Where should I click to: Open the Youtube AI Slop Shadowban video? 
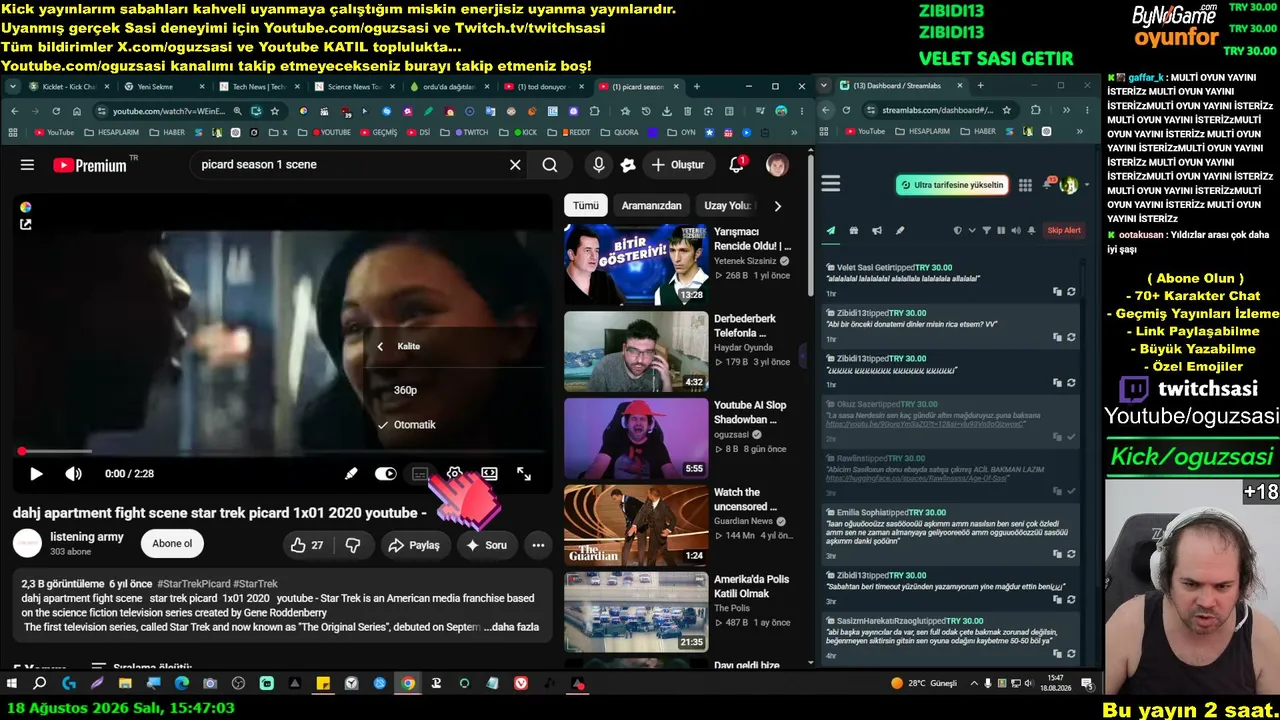636,438
